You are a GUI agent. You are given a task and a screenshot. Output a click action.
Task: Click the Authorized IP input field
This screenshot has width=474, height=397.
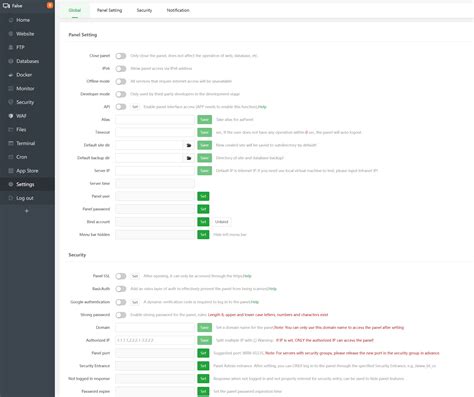[x=155, y=340]
